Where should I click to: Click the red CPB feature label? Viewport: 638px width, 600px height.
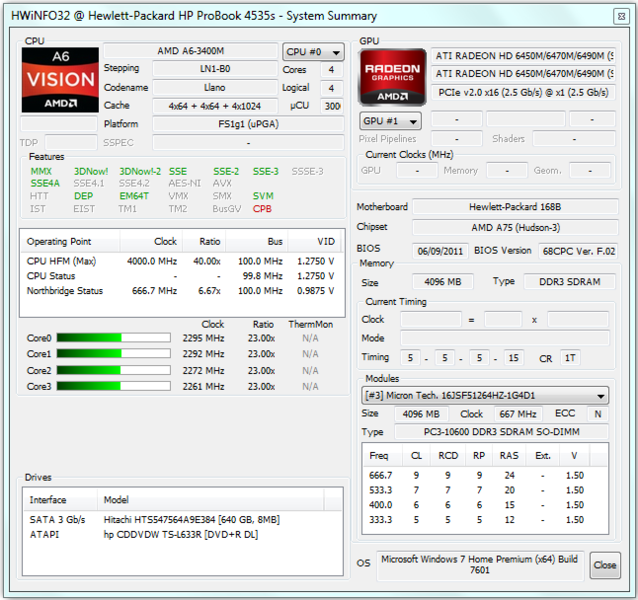262,209
